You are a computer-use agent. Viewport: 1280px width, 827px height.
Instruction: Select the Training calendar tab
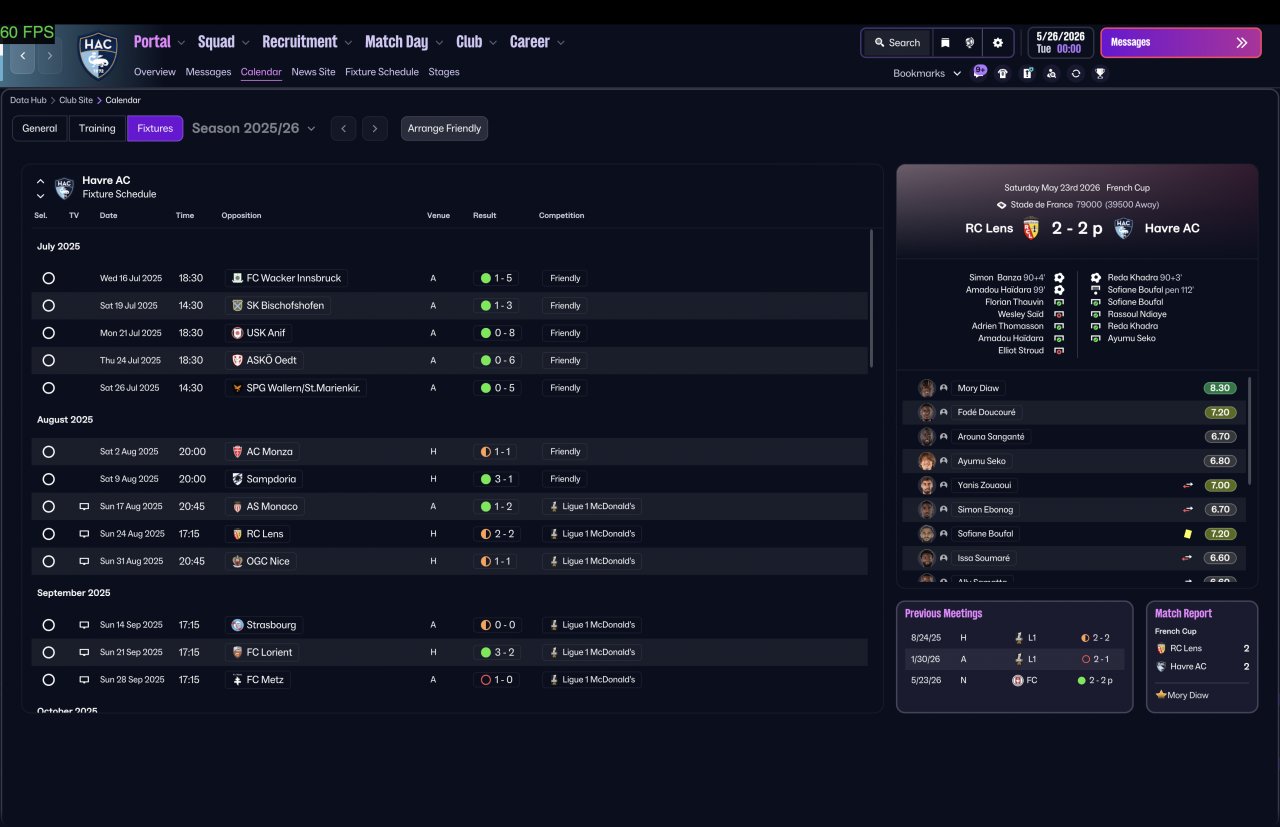[97, 128]
